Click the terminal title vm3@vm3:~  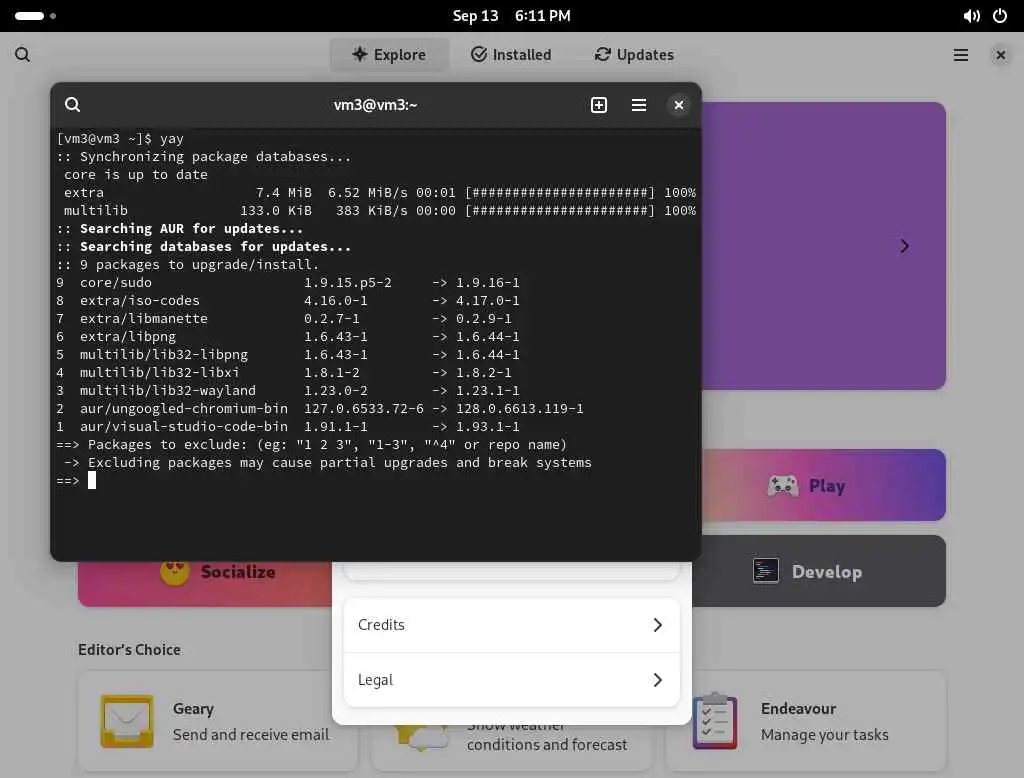click(x=376, y=105)
